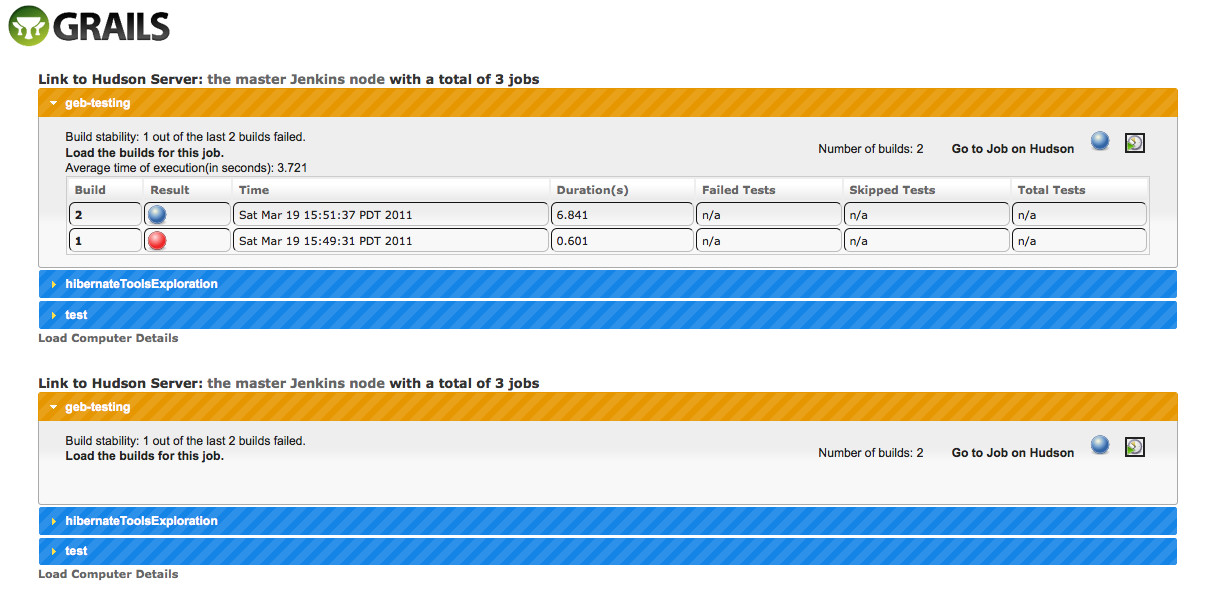Click duration value 6.841
The width and height of the screenshot is (1208, 590).
click(x=622, y=214)
